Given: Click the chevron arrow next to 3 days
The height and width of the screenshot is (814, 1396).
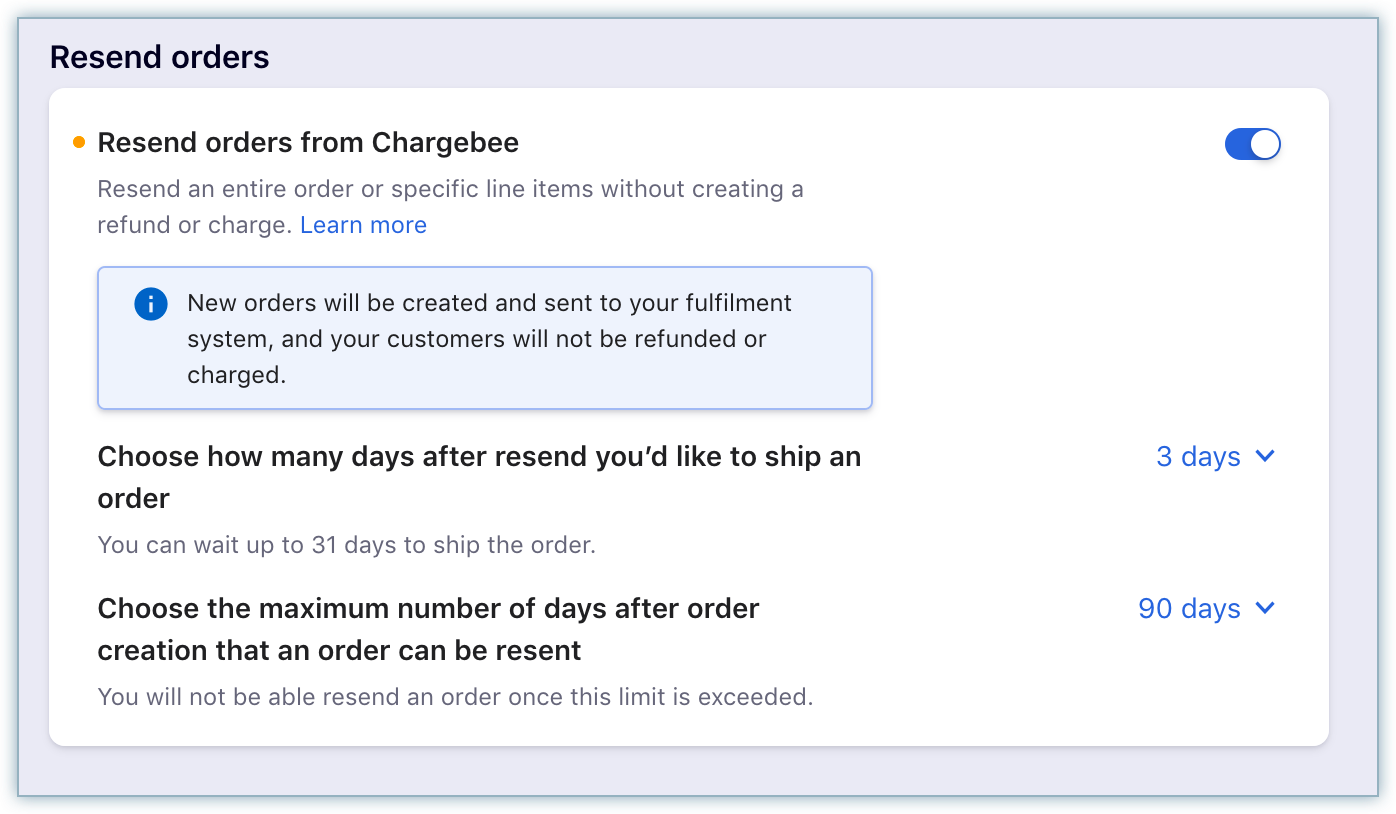Looking at the screenshot, I should pyautogui.click(x=1265, y=456).
